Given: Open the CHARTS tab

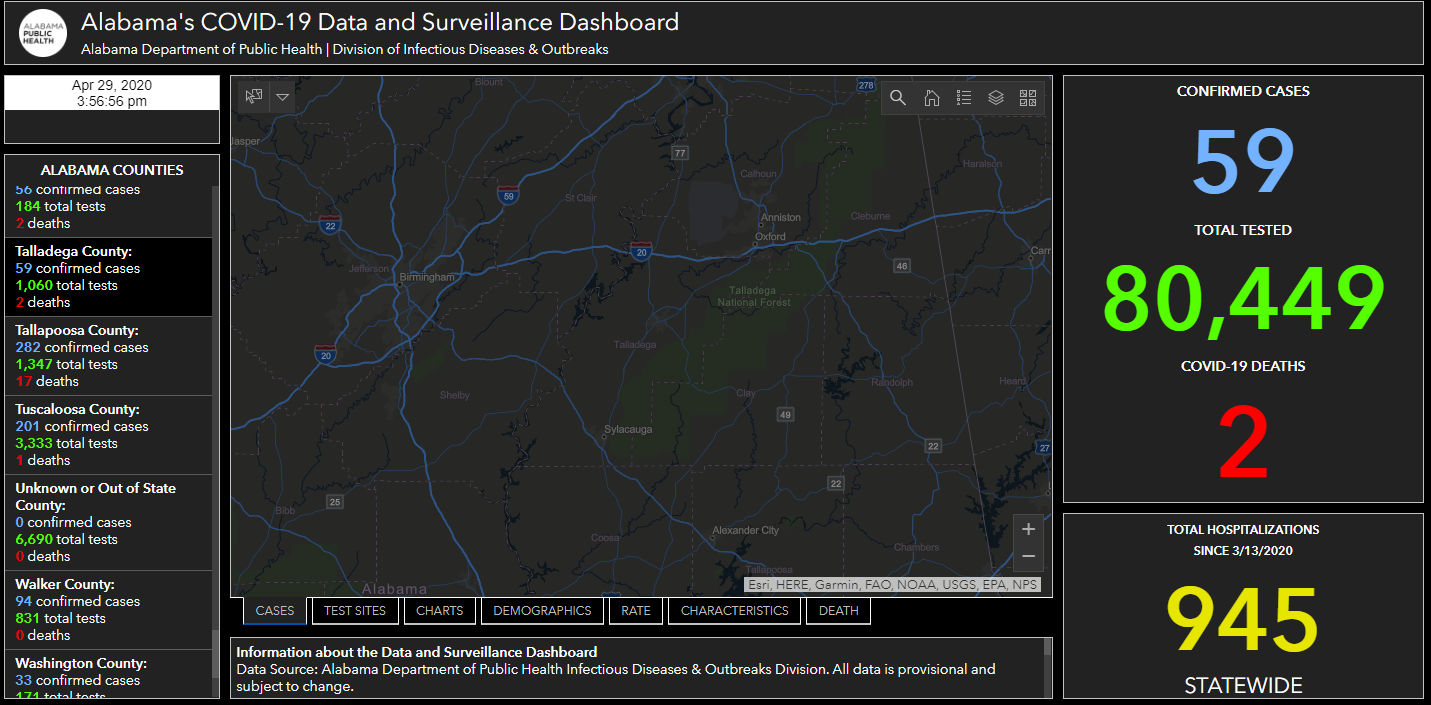Looking at the screenshot, I should [440, 611].
